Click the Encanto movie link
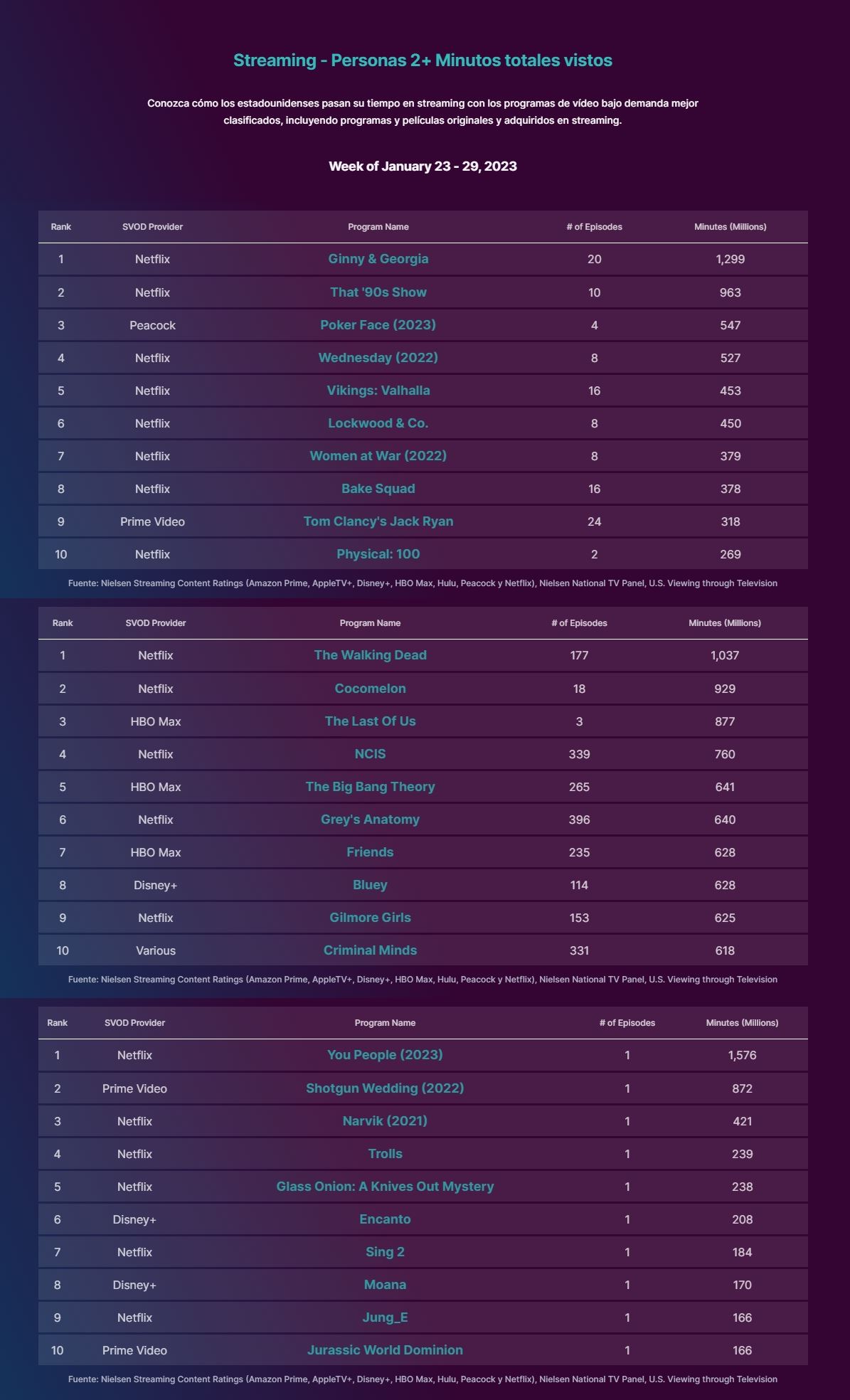Image resolution: width=850 pixels, height=1400 pixels. (385, 1219)
